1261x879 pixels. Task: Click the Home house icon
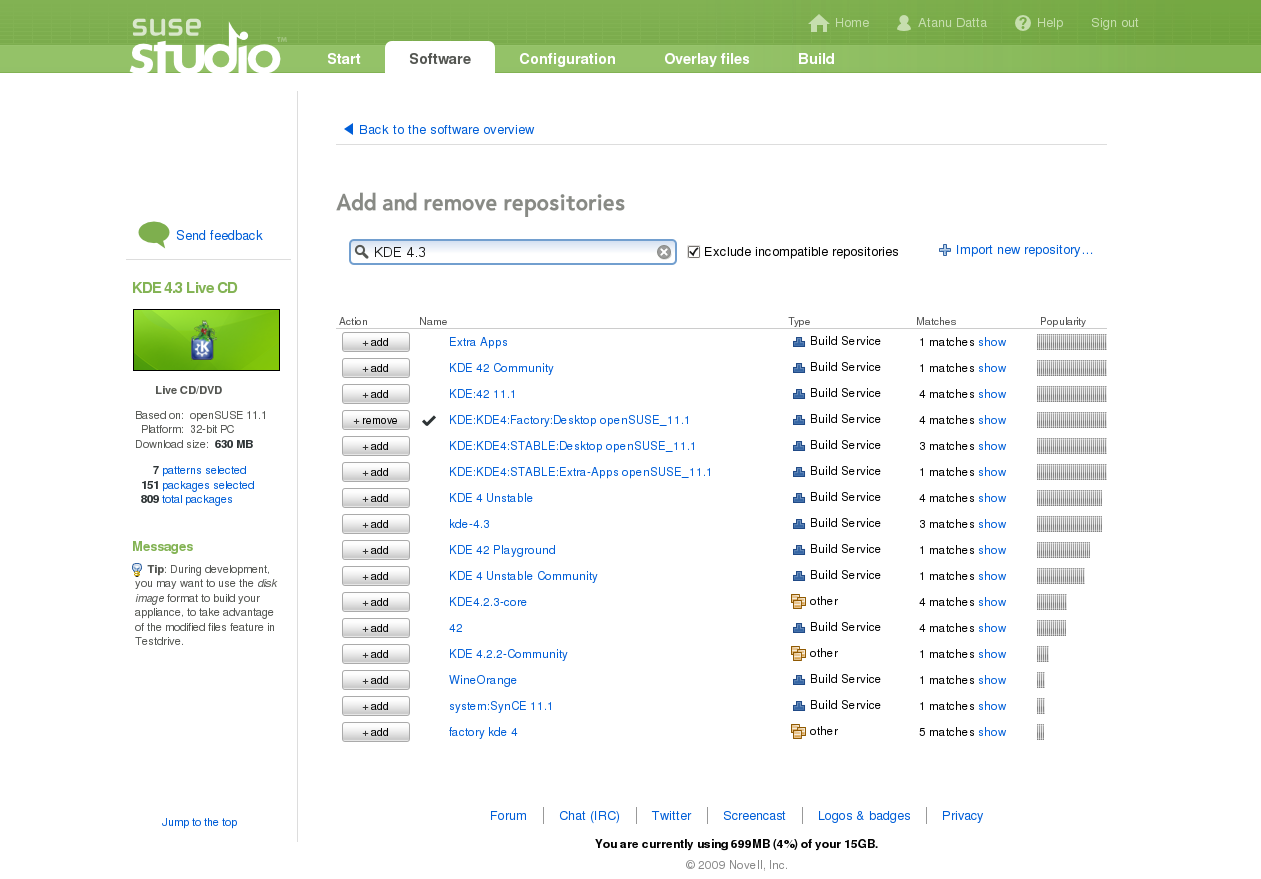818,23
